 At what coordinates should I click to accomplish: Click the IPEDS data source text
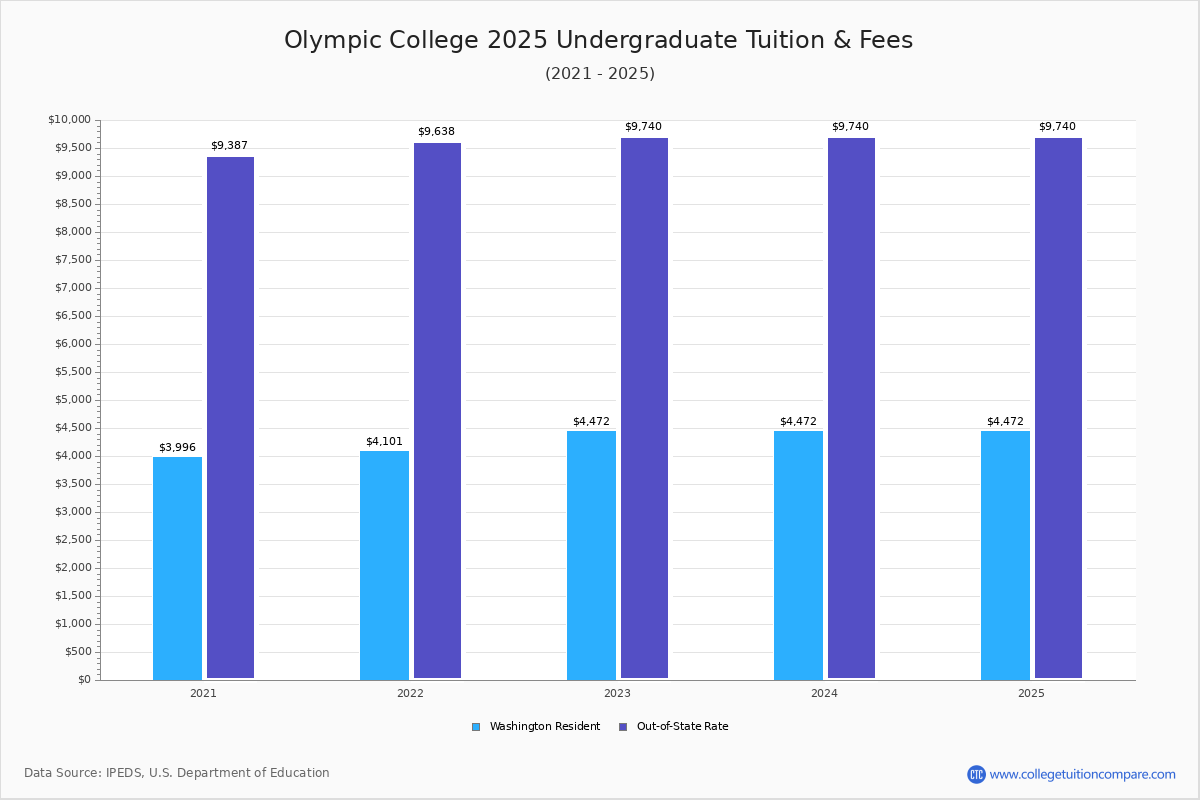177,773
